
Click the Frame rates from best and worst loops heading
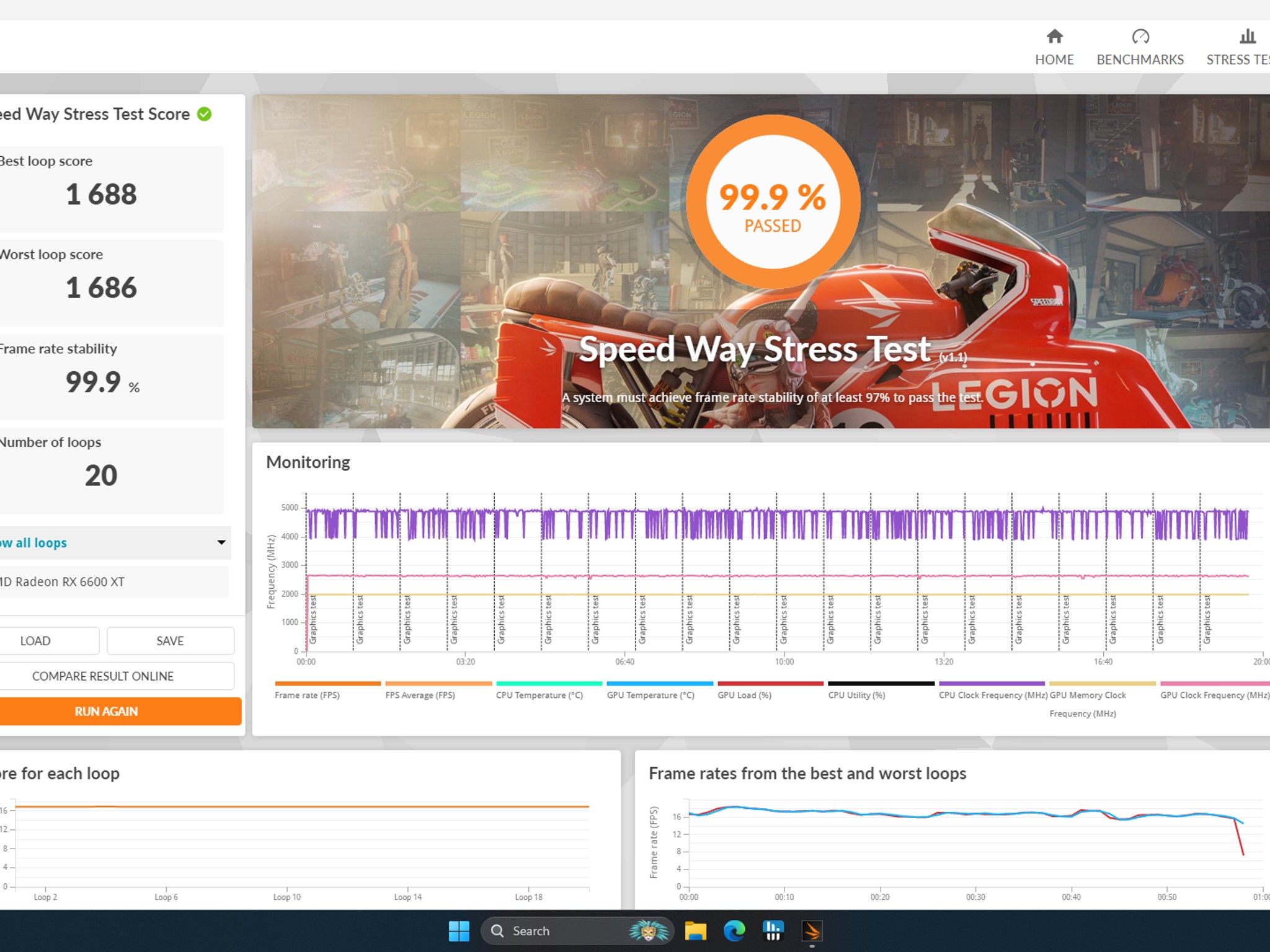pyautogui.click(x=807, y=773)
